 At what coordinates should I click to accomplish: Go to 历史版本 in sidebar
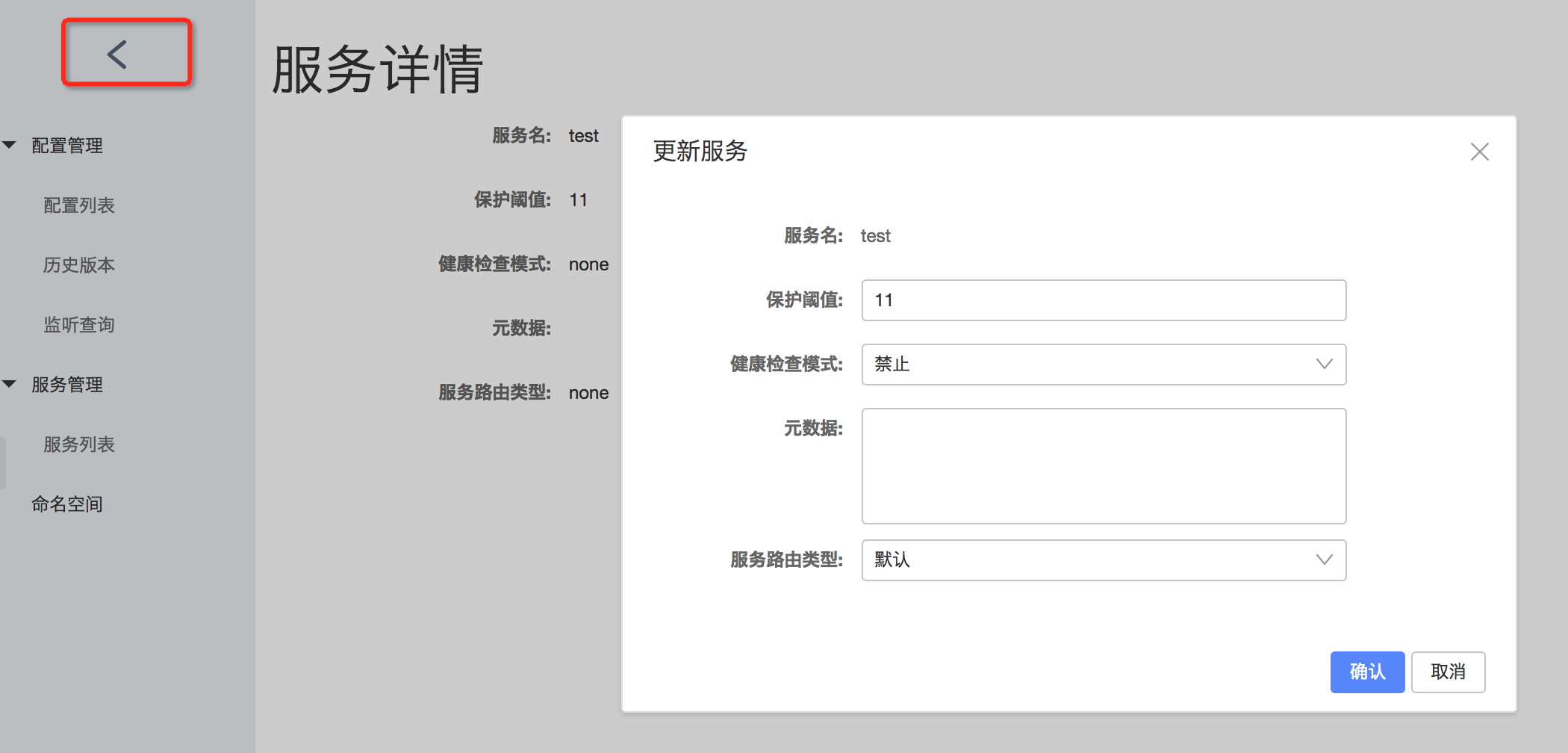click(79, 265)
